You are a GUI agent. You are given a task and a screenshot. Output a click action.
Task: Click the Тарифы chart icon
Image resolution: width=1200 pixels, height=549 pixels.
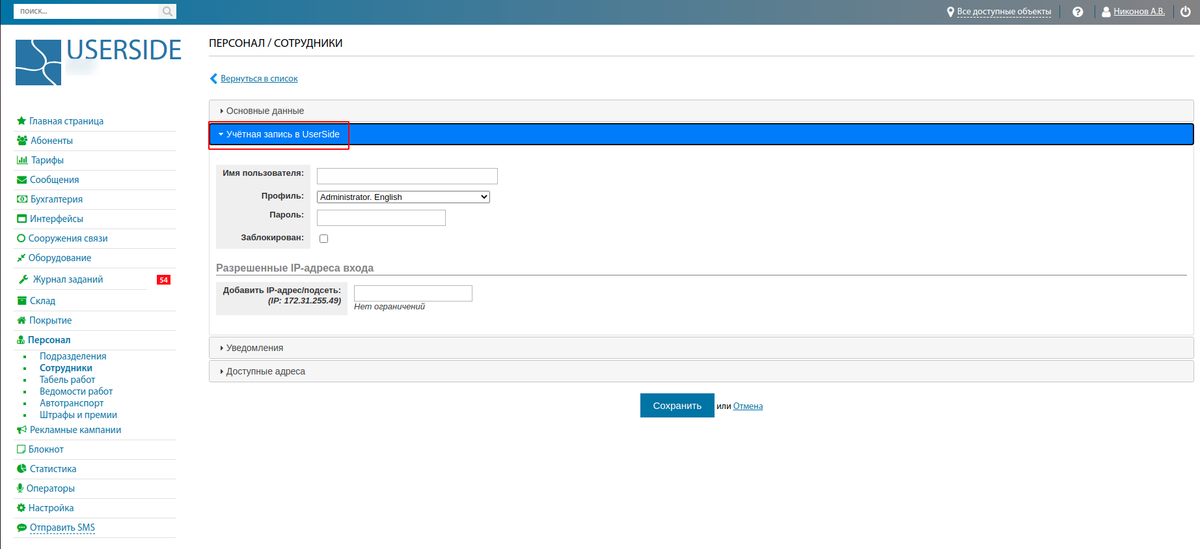[x=21, y=160]
